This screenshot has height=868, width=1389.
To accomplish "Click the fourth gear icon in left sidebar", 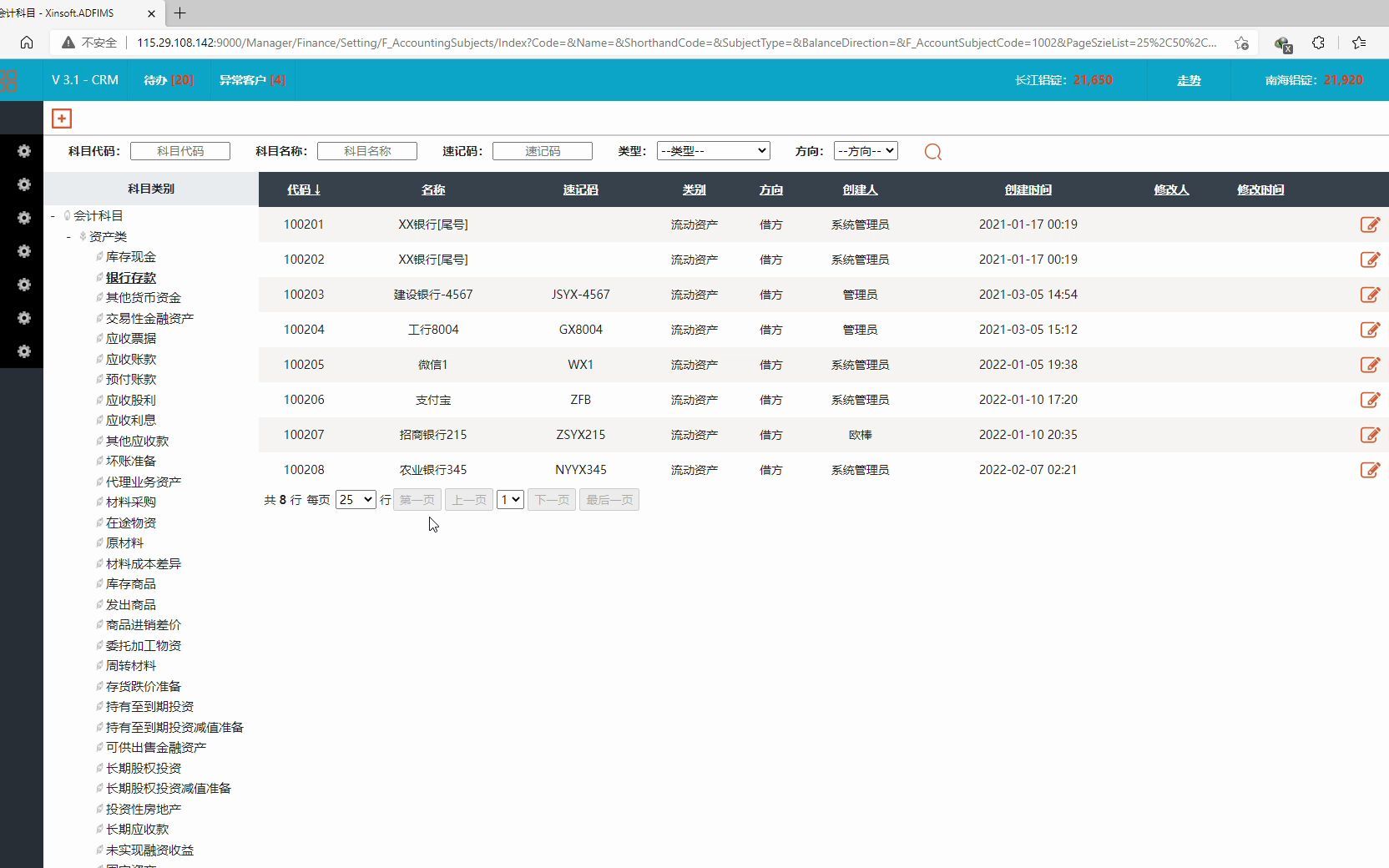I will [x=24, y=251].
